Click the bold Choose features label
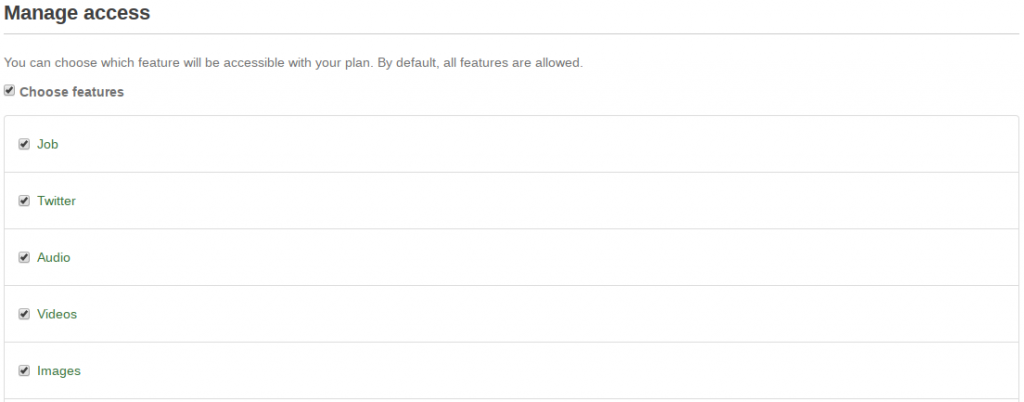The height and width of the screenshot is (402, 1024). pos(72,92)
